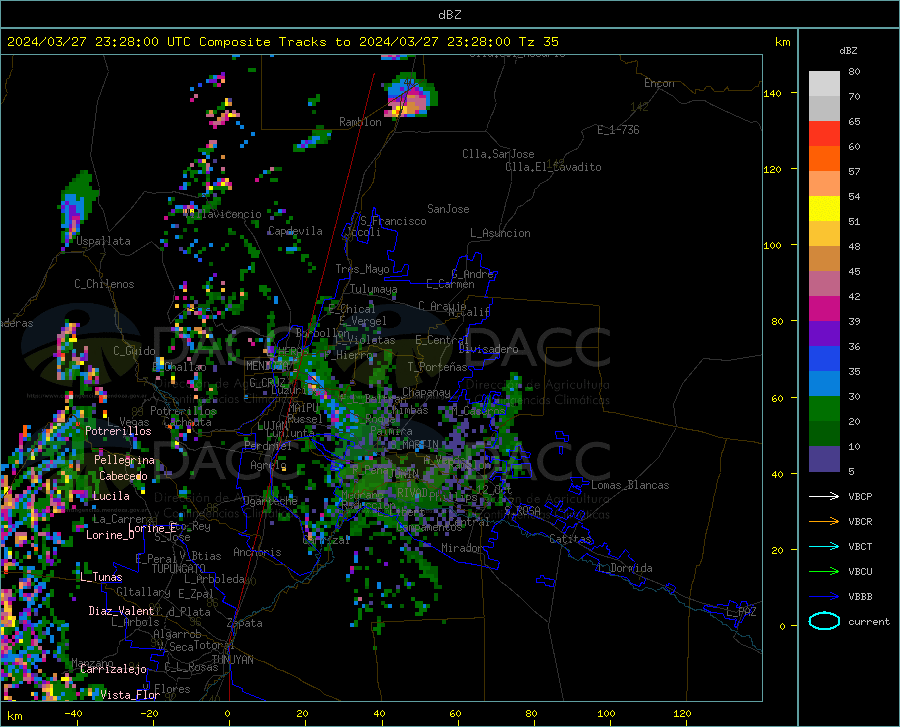This screenshot has height=727, width=900.
Task: Select the cyan VBCT arrow symbol
Action: pyautogui.click(x=824, y=546)
